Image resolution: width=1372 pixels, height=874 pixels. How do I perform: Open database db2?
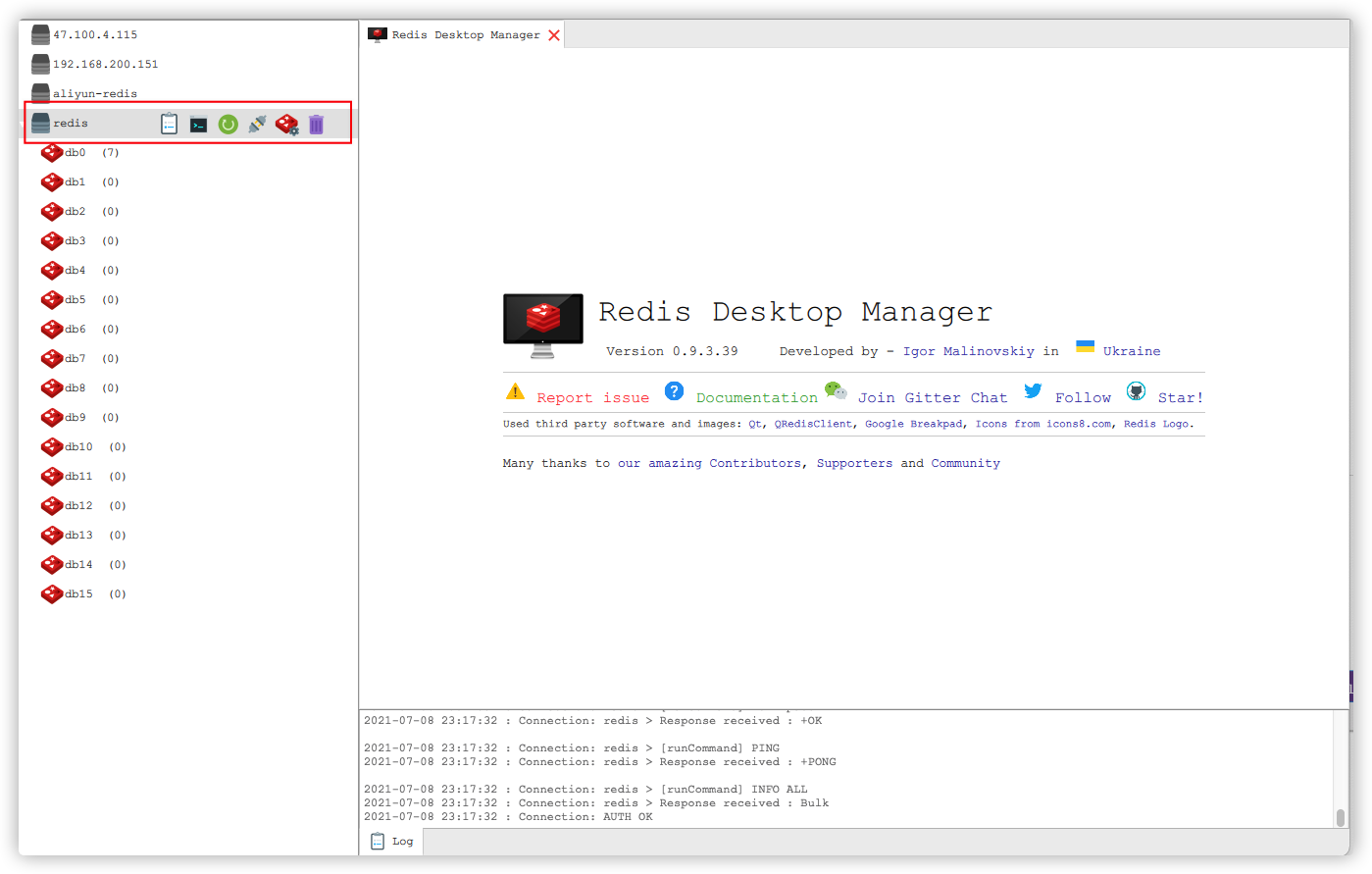pyautogui.click(x=79, y=212)
